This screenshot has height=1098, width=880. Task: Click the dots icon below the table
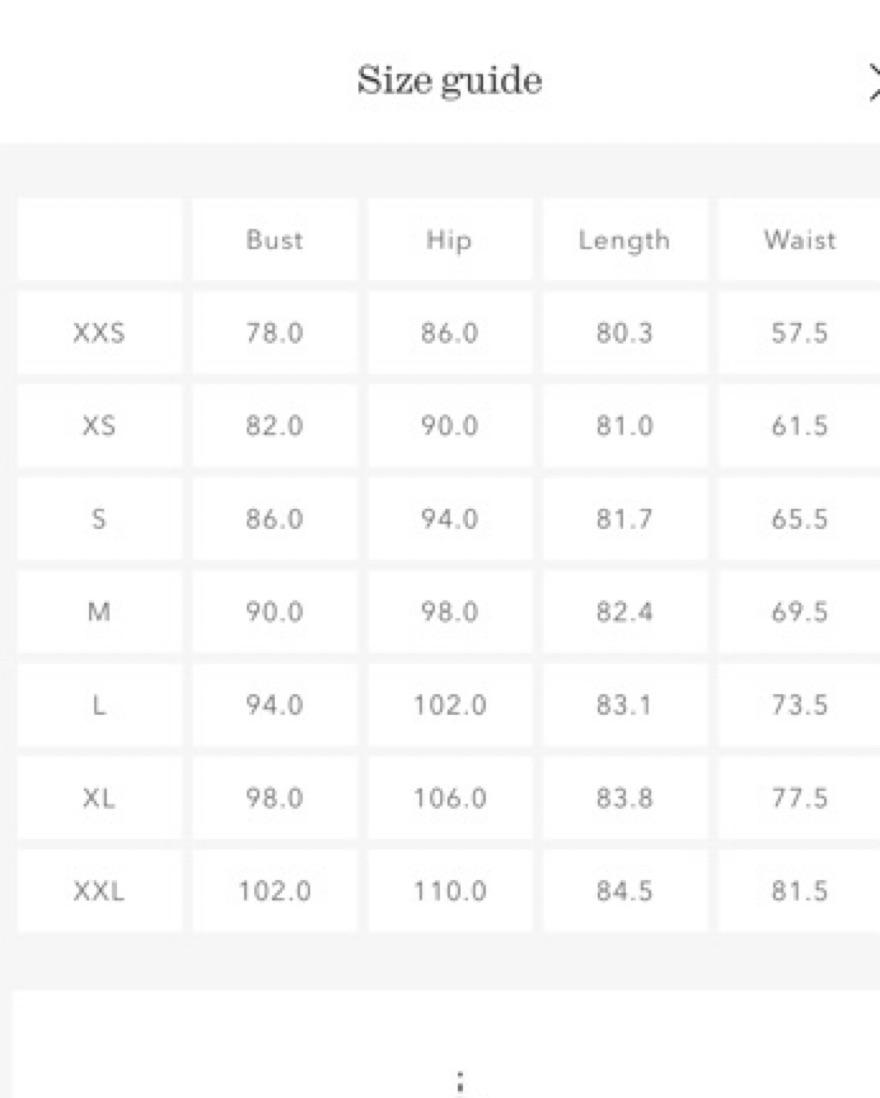click(x=459, y=1081)
